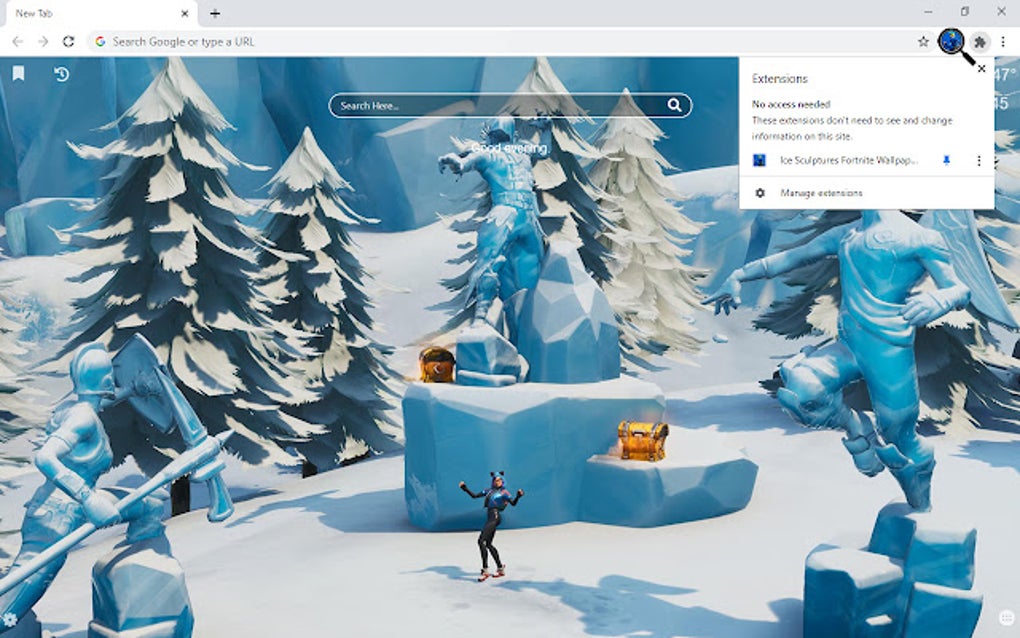Viewport: 1020px width, 638px height.
Task: Unpin the Ice Sculptures Fortnite Wallpaper extension
Action: (x=946, y=160)
